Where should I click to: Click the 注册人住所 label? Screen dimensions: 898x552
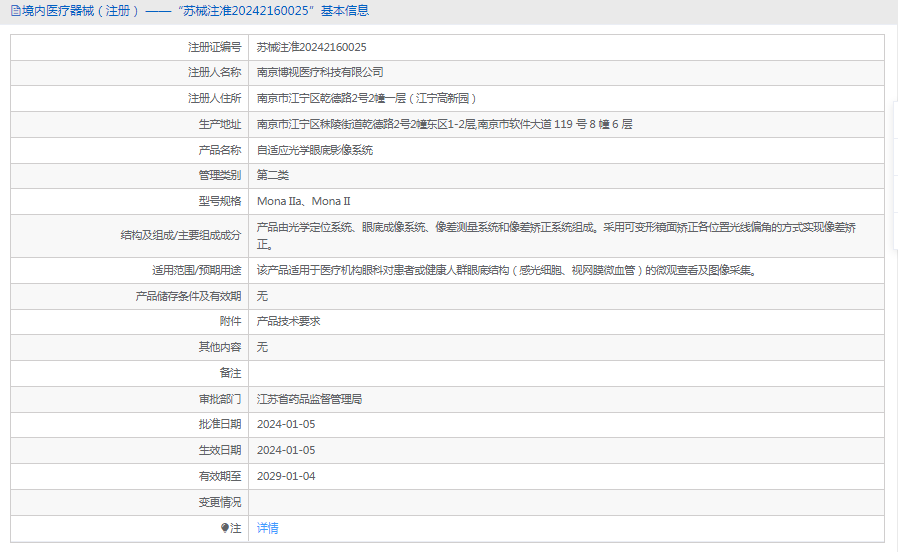pos(215,98)
